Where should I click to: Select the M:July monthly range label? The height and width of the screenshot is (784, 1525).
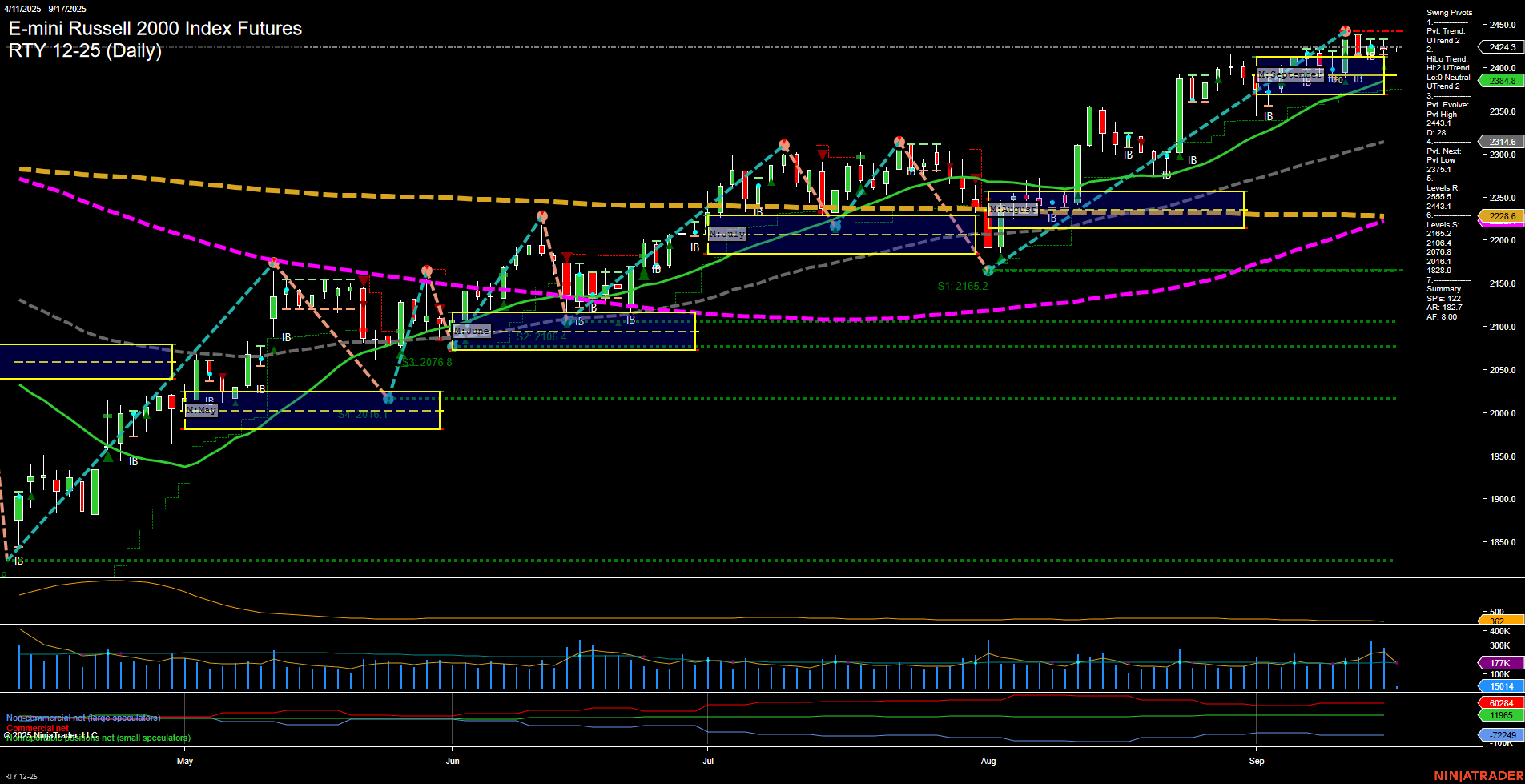727,234
